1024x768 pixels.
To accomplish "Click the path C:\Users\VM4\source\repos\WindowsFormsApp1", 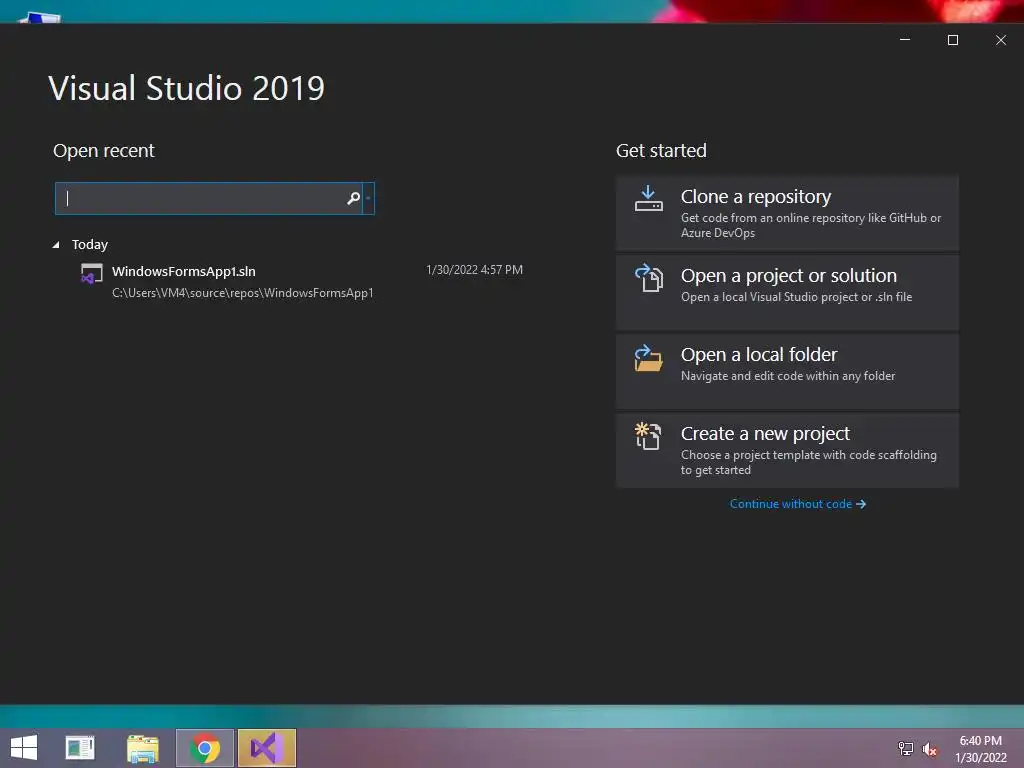I will [242, 293].
